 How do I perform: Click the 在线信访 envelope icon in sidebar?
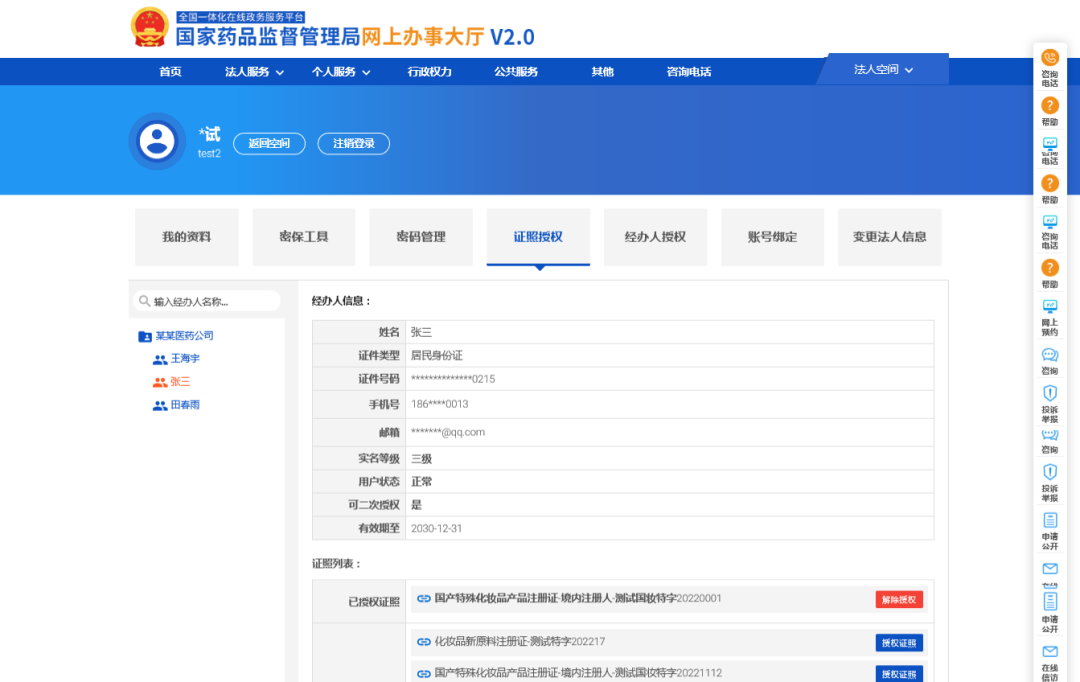click(1049, 652)
